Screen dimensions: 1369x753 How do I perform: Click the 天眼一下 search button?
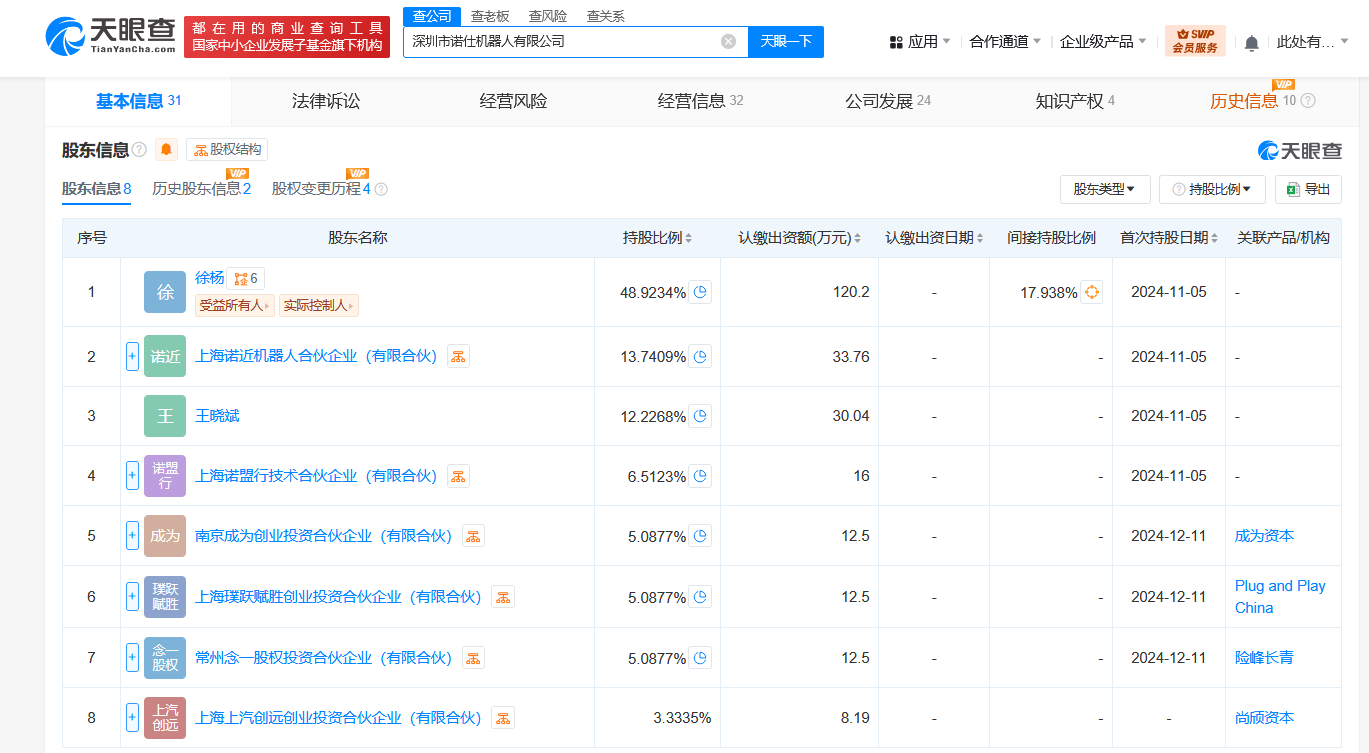click(x=785, y=41)
